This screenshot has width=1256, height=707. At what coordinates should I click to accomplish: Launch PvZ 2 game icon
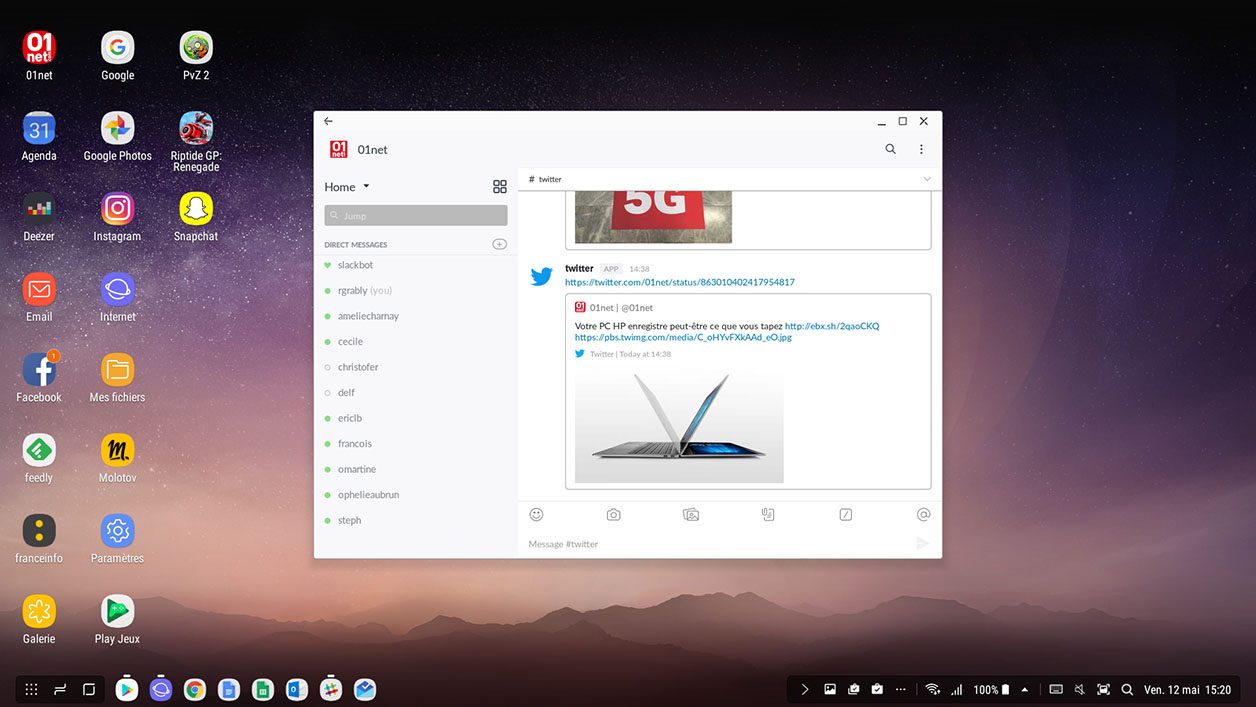pos(196,47)
